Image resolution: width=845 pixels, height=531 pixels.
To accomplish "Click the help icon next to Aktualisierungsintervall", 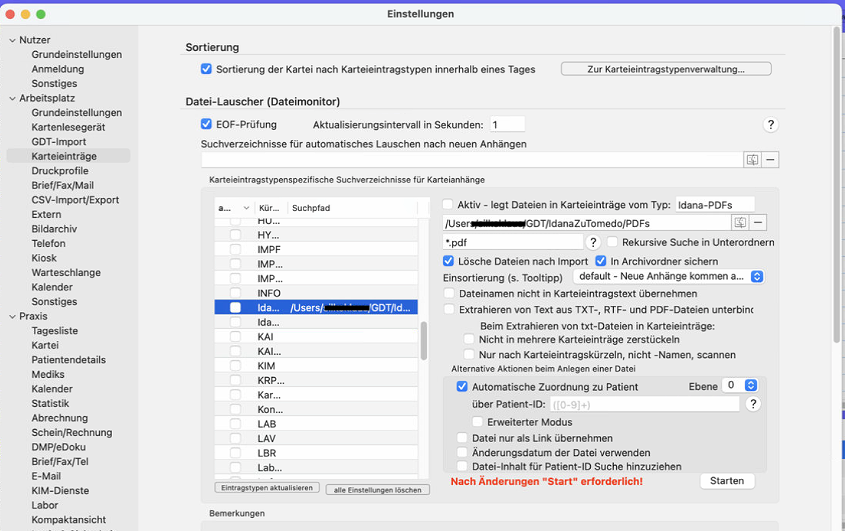I will pos(771,125).
